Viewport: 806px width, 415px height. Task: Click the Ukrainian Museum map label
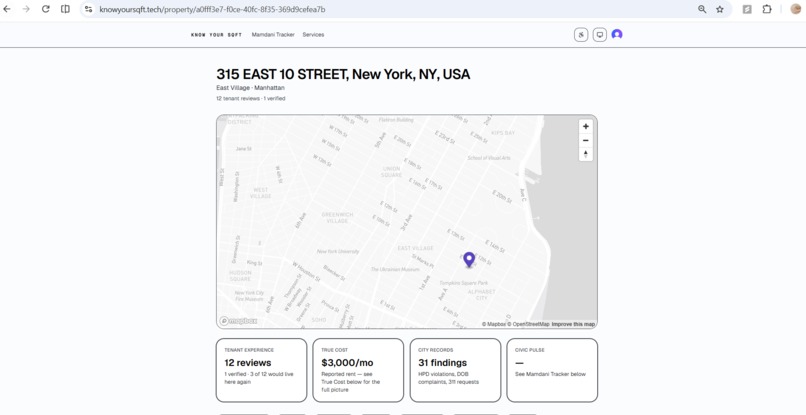(x=395, y=269)
